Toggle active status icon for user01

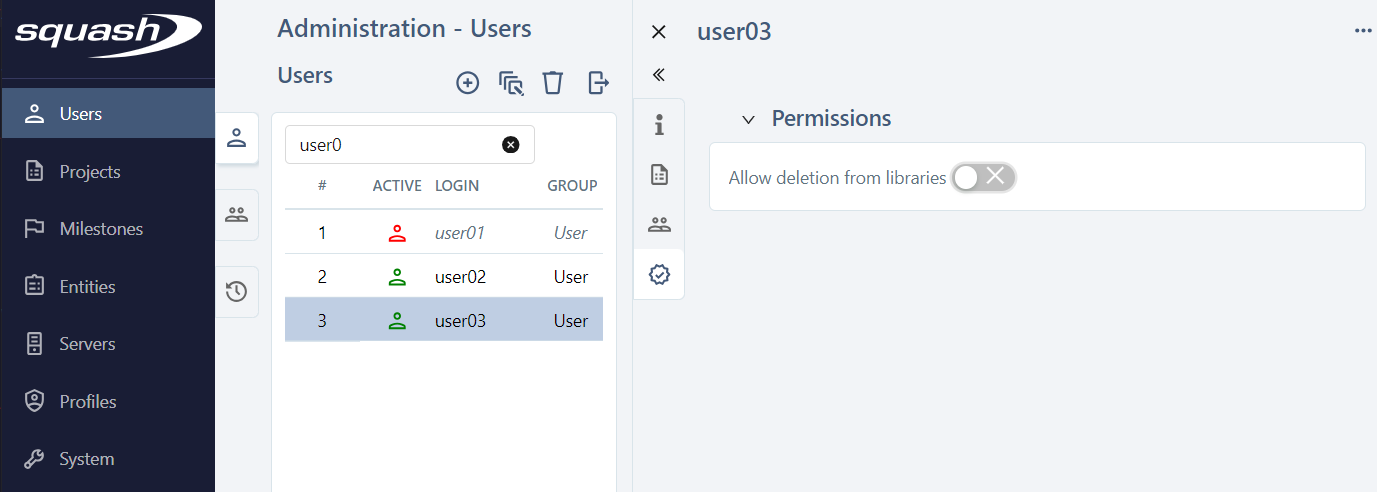pos(397,233)
